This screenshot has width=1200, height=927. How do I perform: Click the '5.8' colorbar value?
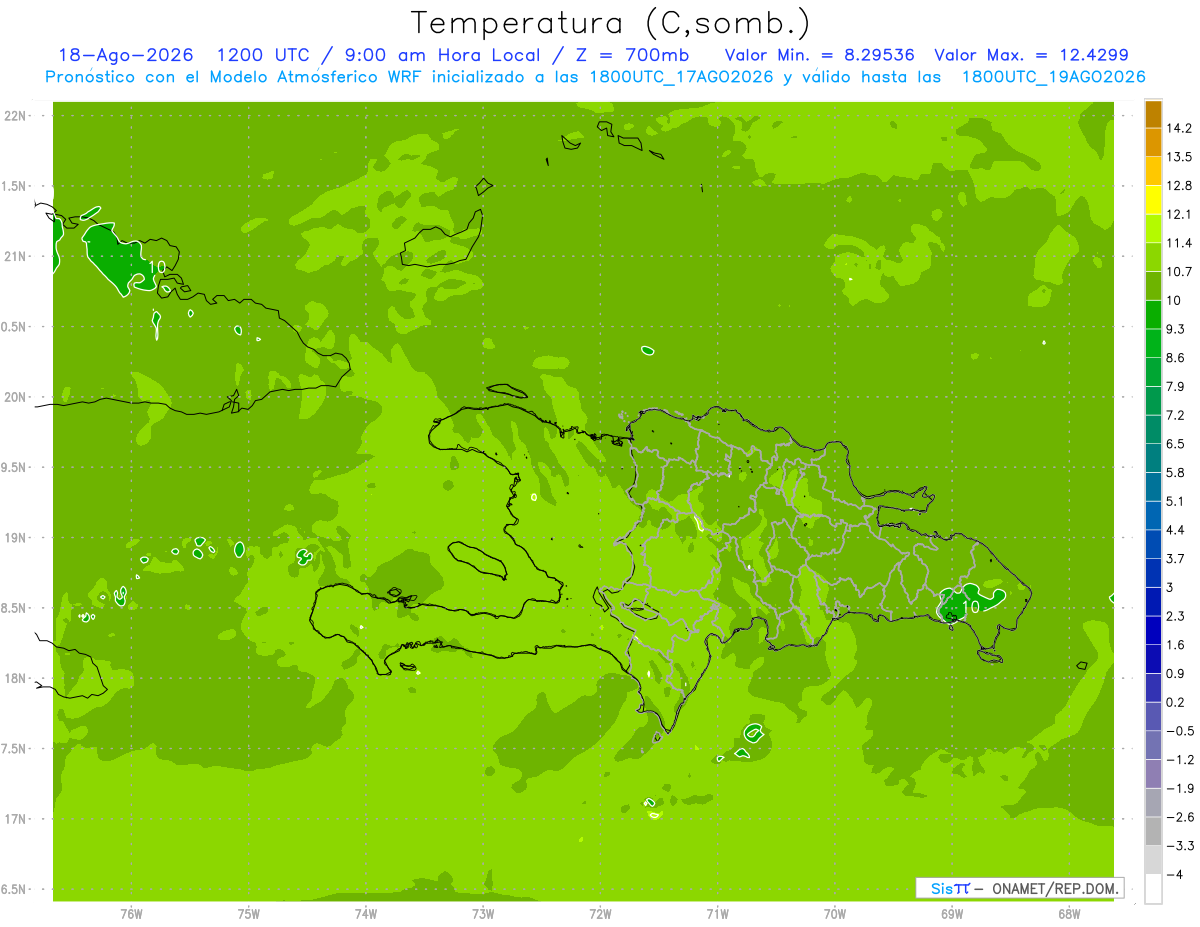[1176, 472]
